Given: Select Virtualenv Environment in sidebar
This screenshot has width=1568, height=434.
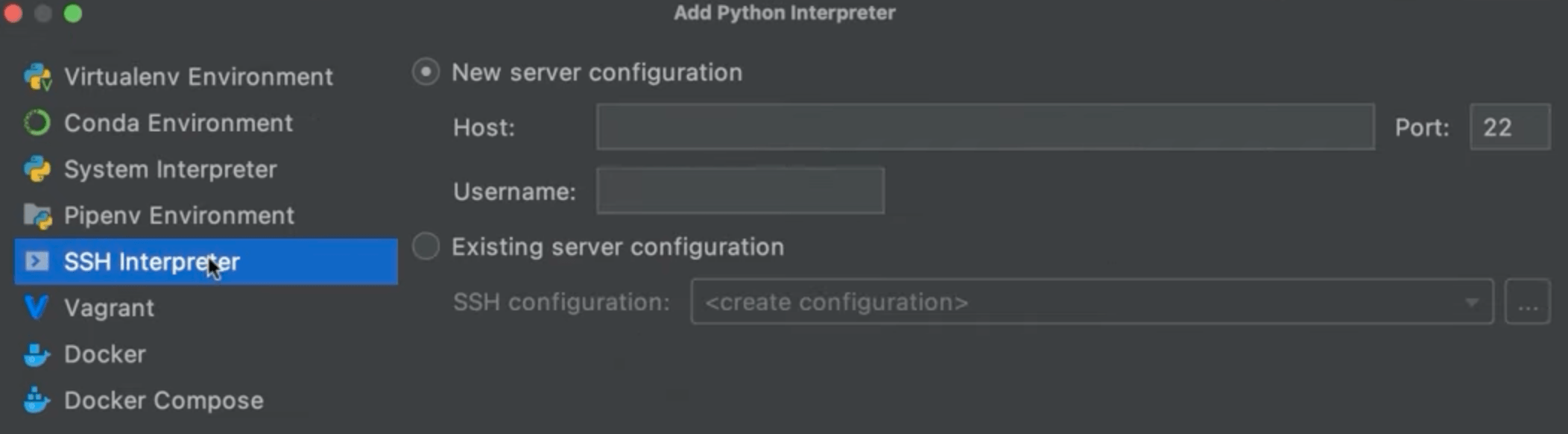Looking at the screenshot, I should [206, 77].
